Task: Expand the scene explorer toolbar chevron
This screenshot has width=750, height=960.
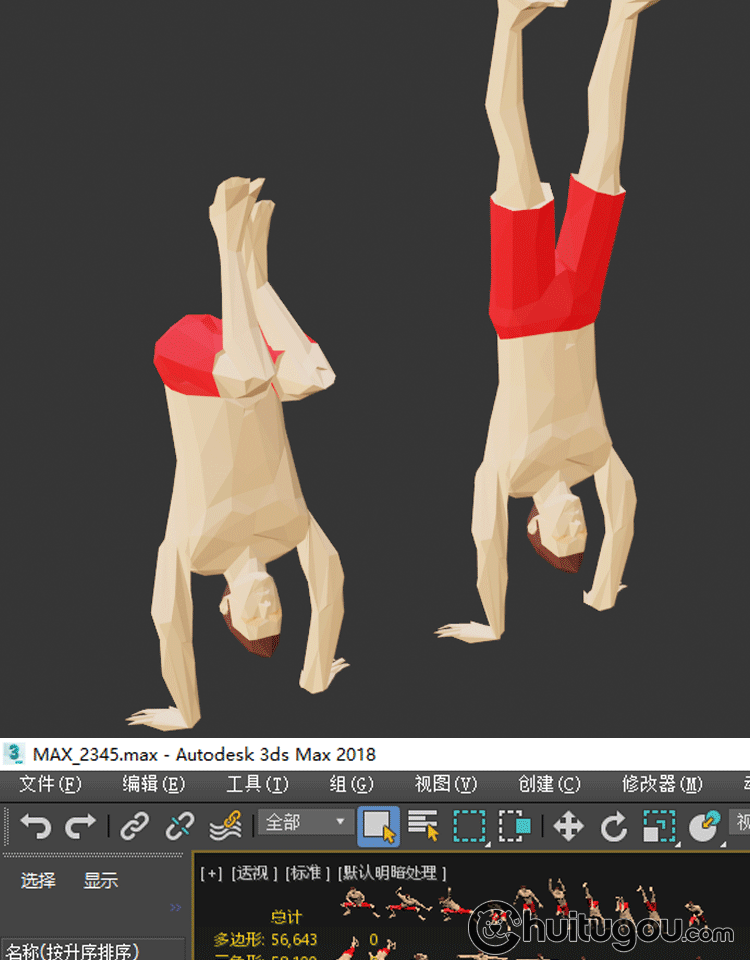Action: tap(176, 907)
